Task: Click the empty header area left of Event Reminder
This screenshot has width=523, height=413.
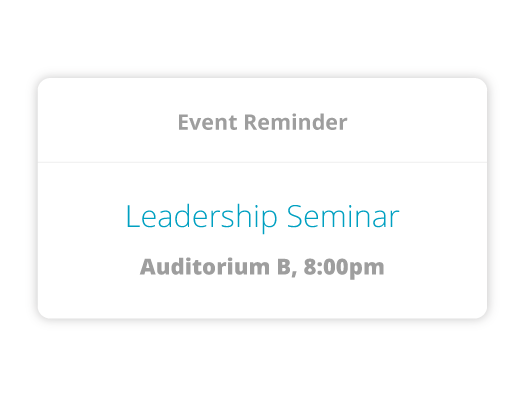Action: (108, 120)
